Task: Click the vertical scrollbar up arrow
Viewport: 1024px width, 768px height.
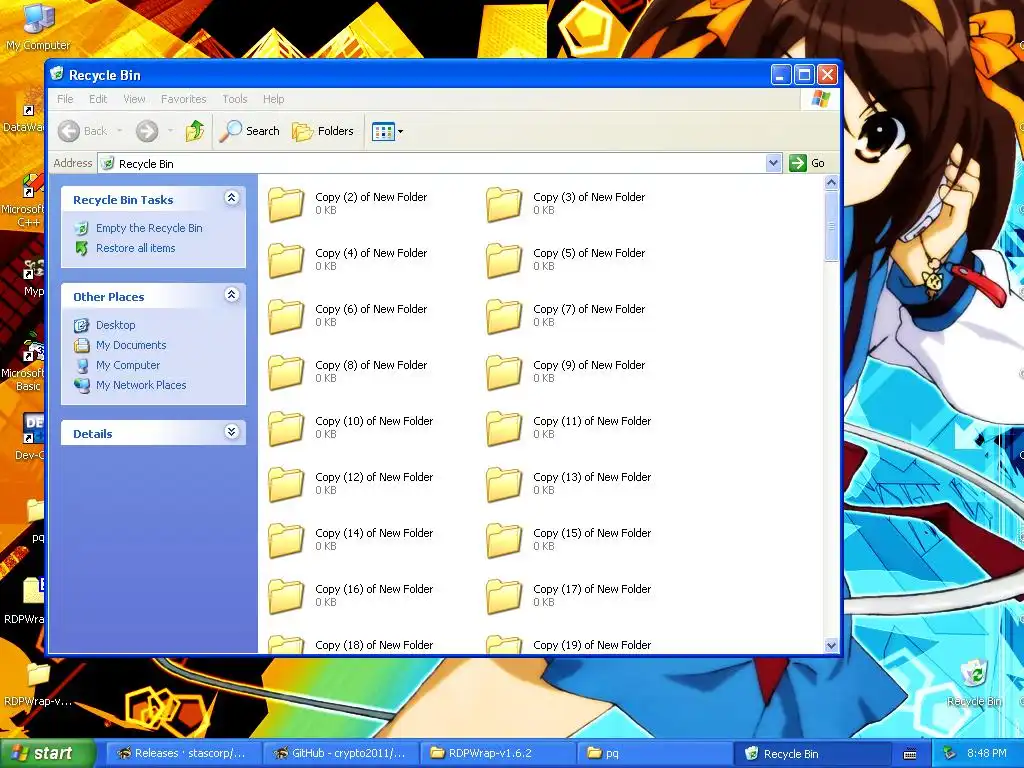Action: 831,182
